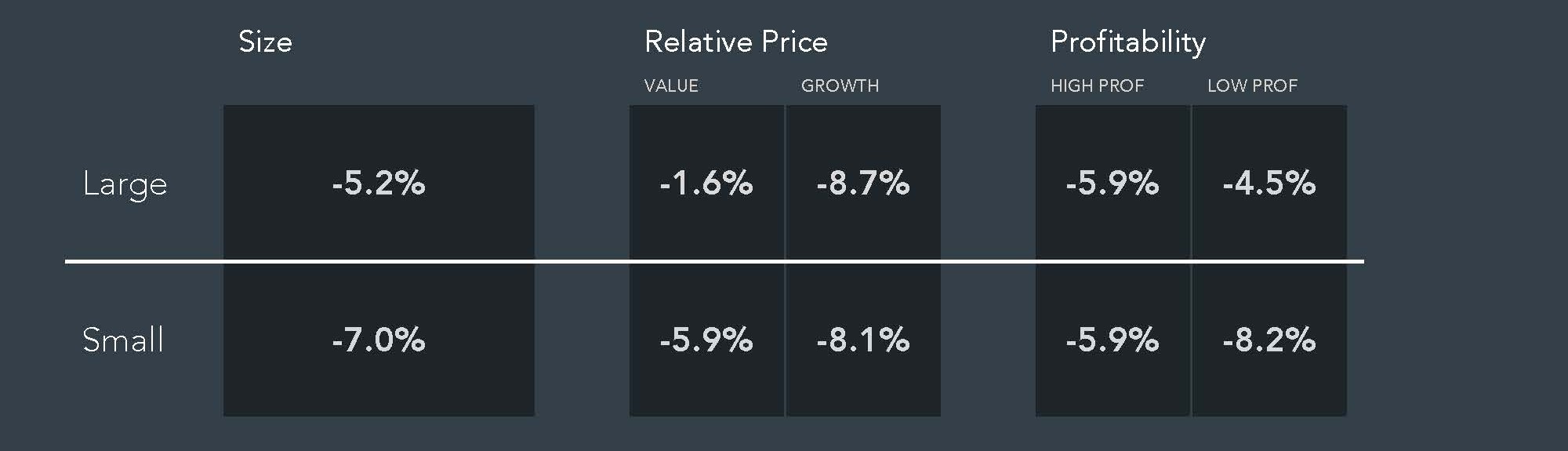The image size is (1568, 451).
Task: Click the Relative Price heading
Action: pyautogui.click(x=735, y=42)
